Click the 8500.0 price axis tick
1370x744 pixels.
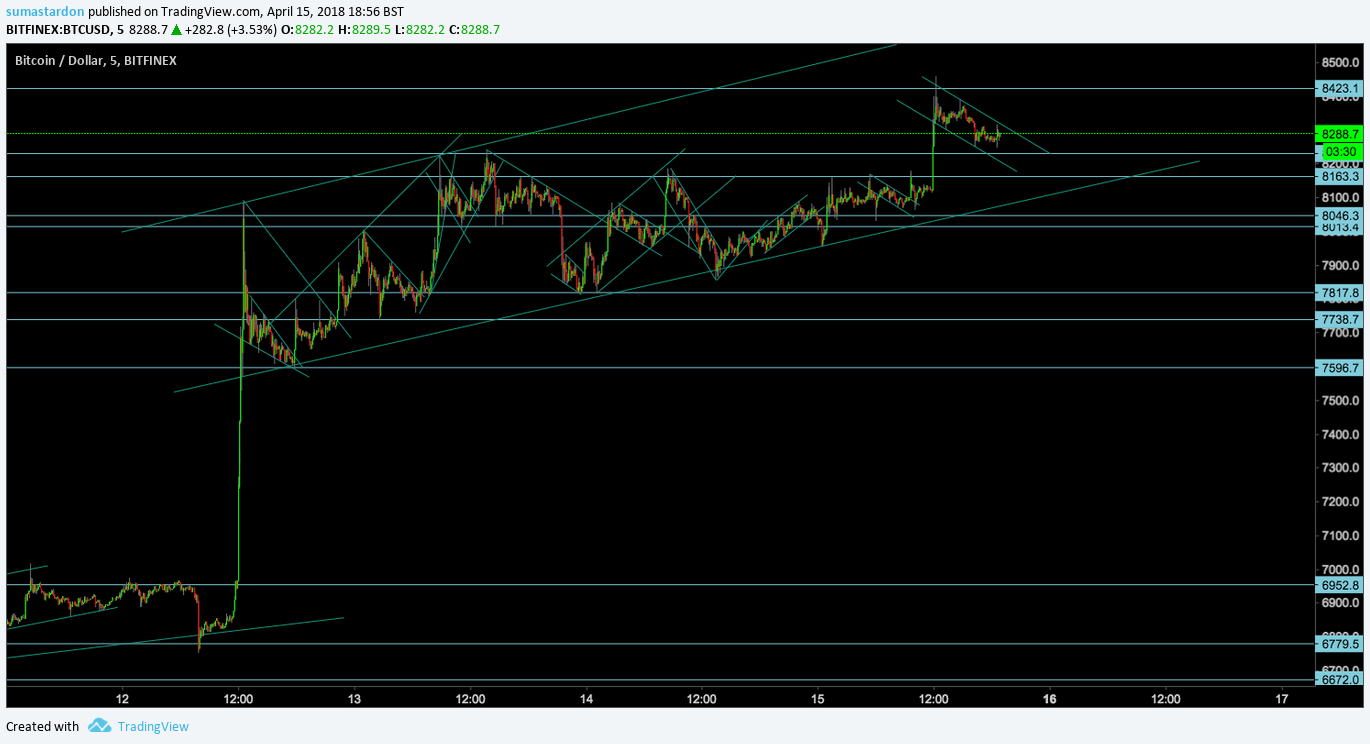pyautogui.click(x=1340, y=62)
